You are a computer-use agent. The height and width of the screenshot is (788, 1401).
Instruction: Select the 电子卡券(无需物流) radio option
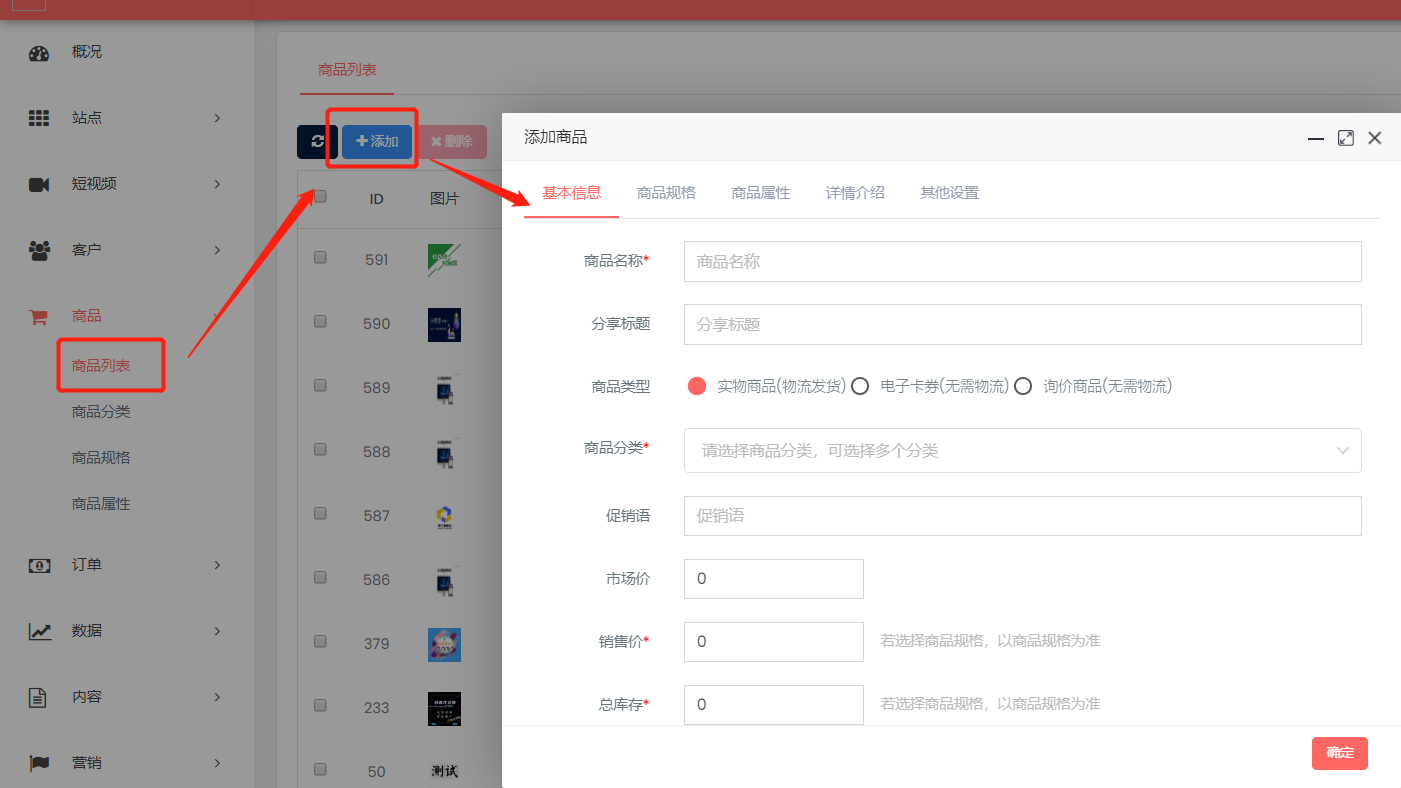860,386
